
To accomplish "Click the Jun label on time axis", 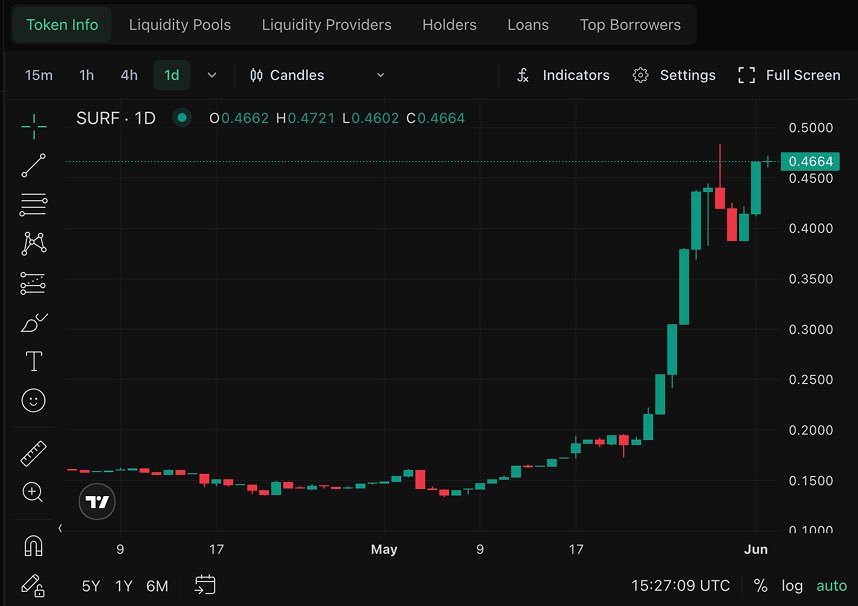I will pyautogui.click(x=755, y=549).
